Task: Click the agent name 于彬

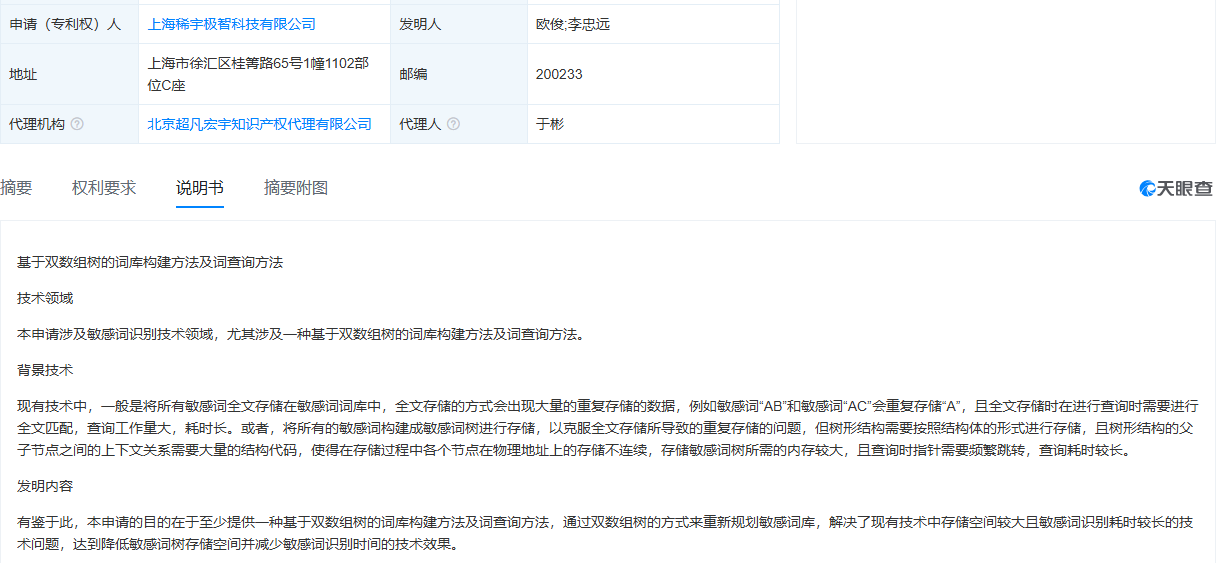Action: 550,124
